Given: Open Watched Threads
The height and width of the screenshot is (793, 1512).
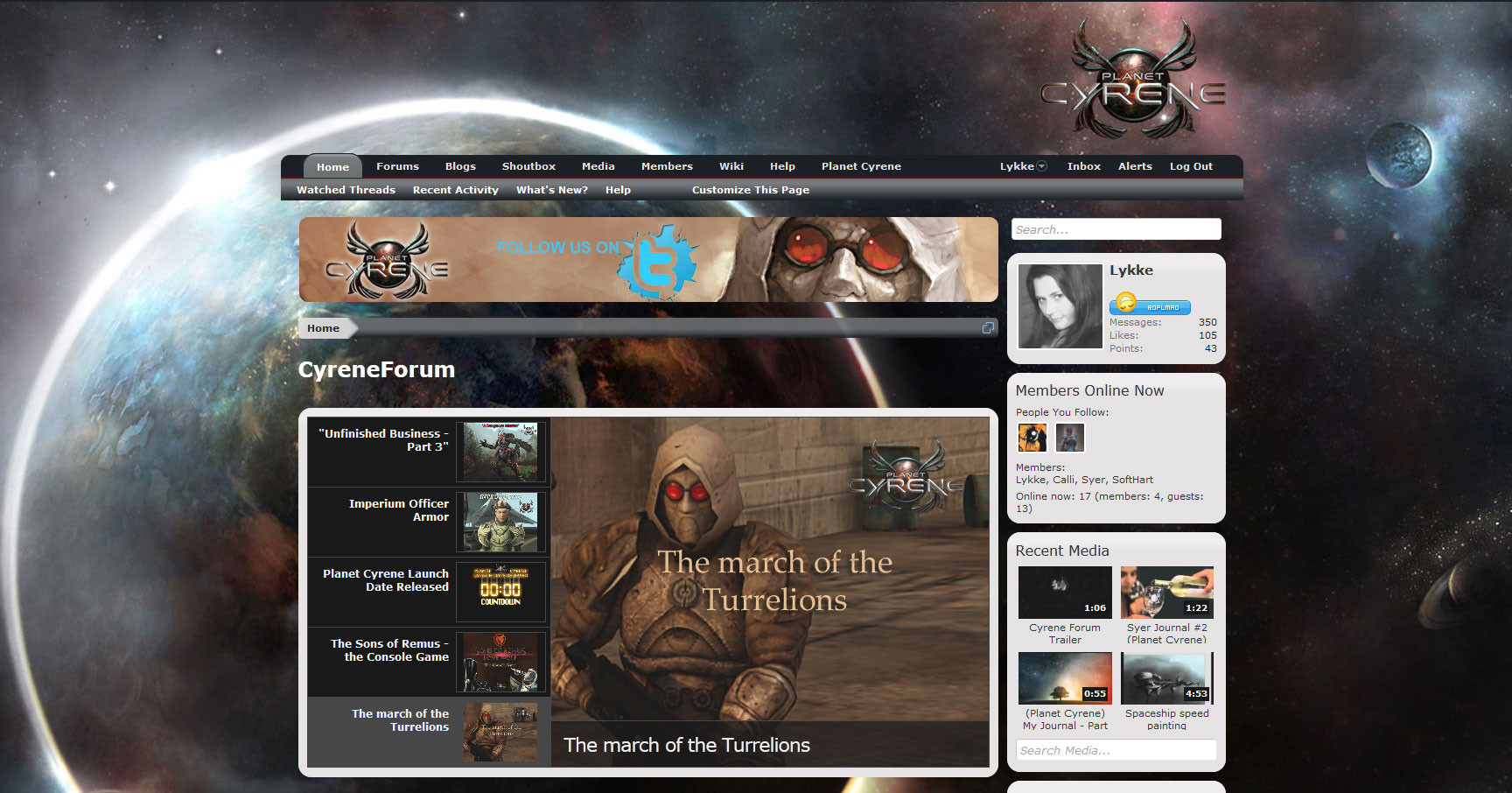Looking at the screenshot, I should click(x=346, y=190).
